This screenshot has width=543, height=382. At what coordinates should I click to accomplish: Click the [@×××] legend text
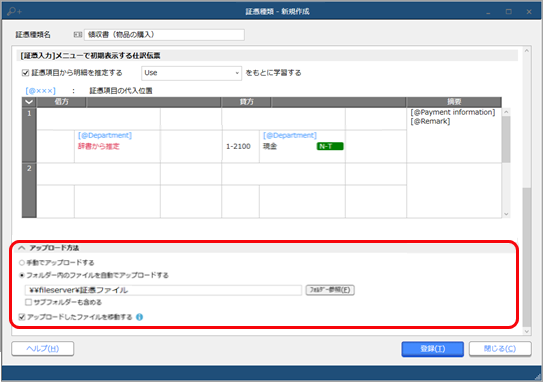[40, 91]
